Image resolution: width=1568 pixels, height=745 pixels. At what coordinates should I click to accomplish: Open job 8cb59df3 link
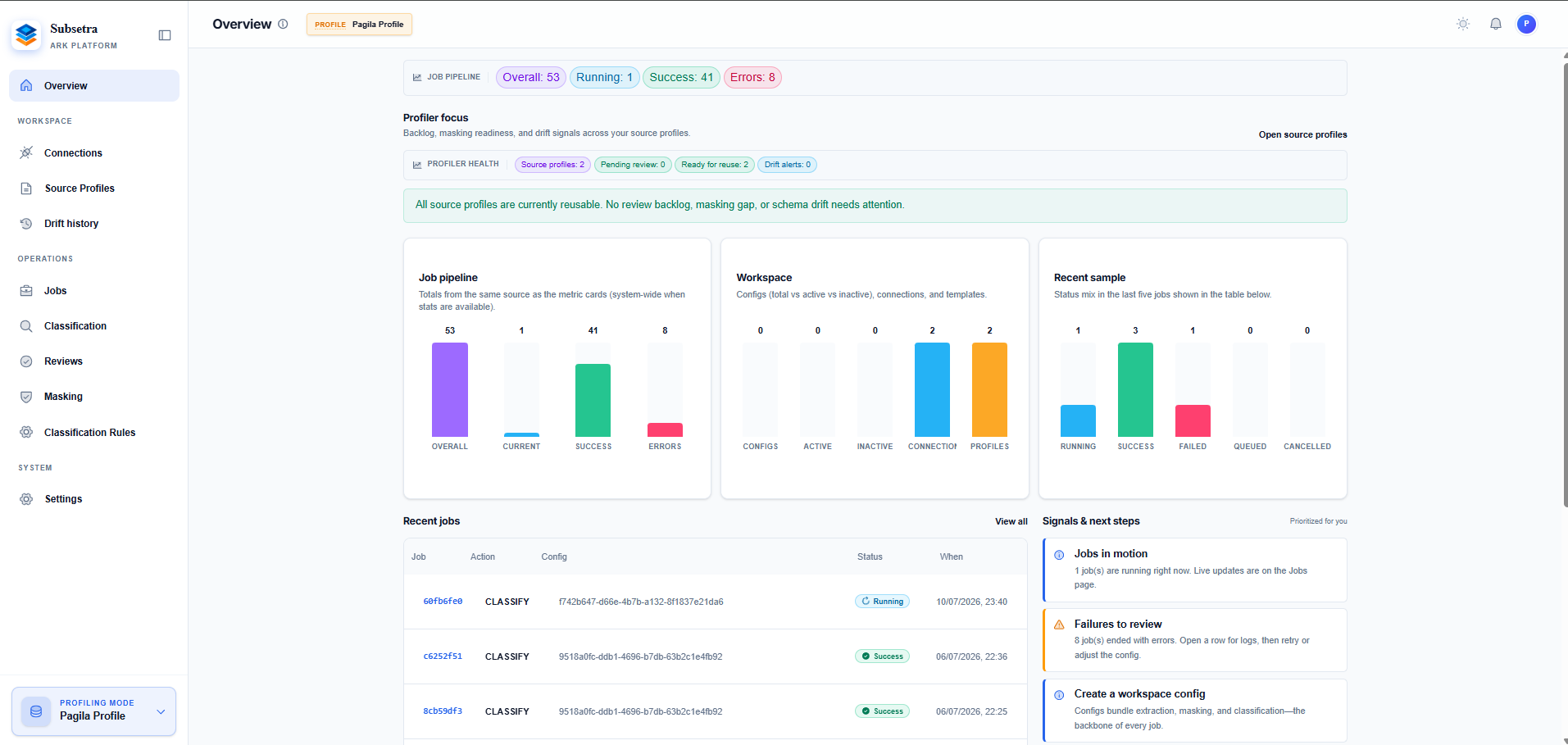pyautogui.click(x=443, y=711)
